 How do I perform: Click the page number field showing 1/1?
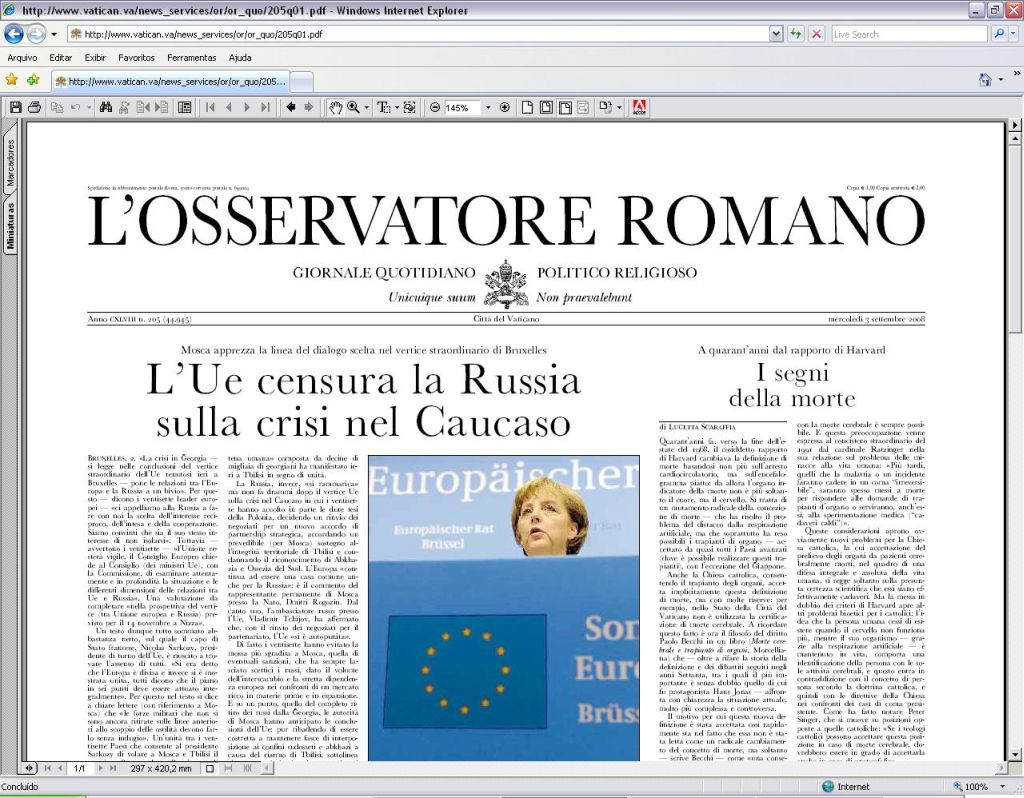pyautogui.click(x=77, y=768)
